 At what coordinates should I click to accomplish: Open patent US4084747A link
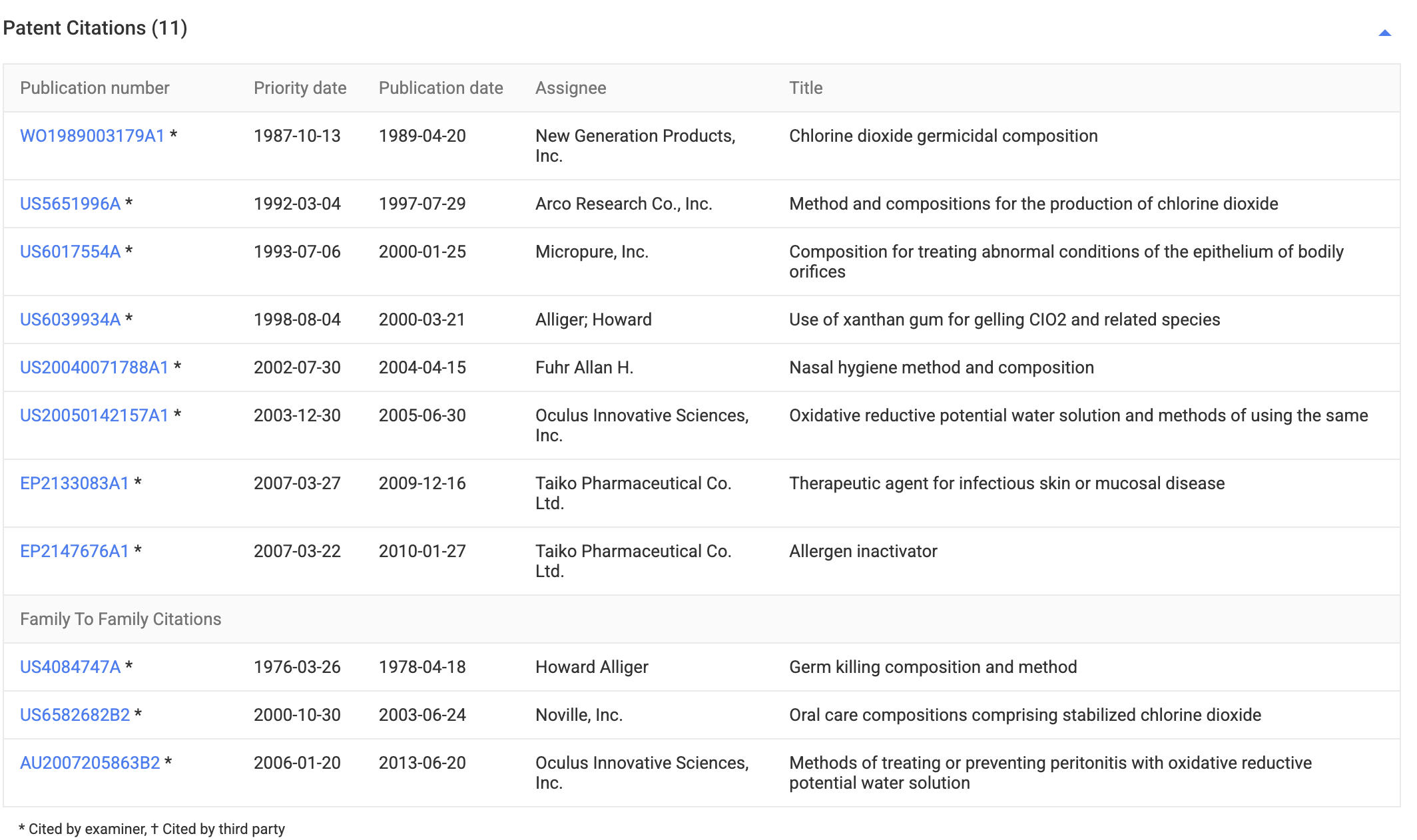pyautogui.click(x=70, y=667)
